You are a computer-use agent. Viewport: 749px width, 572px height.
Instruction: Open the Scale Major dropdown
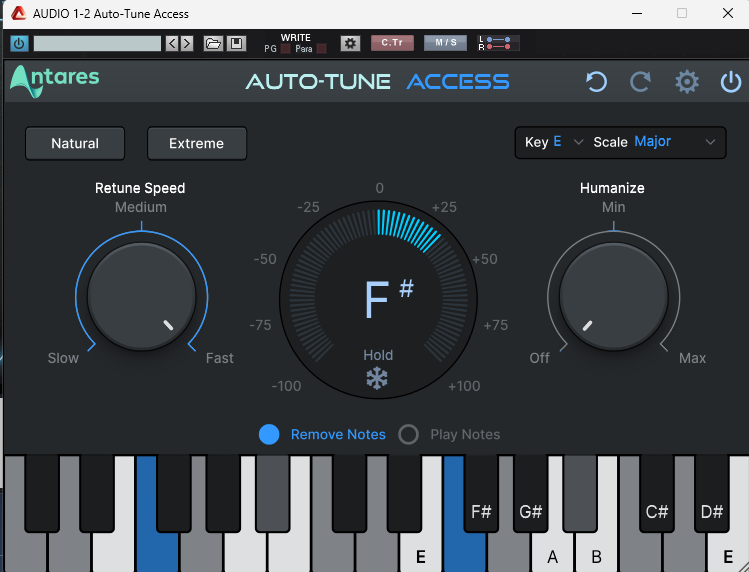[654, 142]
